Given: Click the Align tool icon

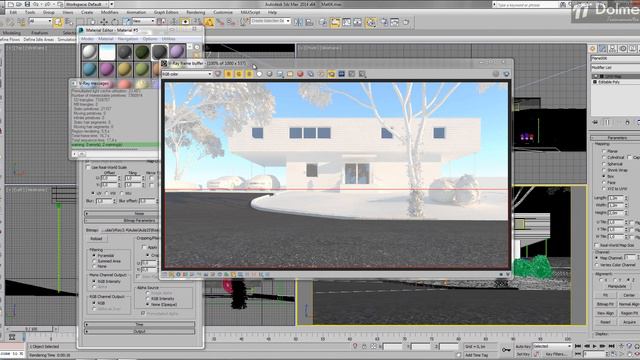Looking at the screenshot, I should (x=309, y=22).
